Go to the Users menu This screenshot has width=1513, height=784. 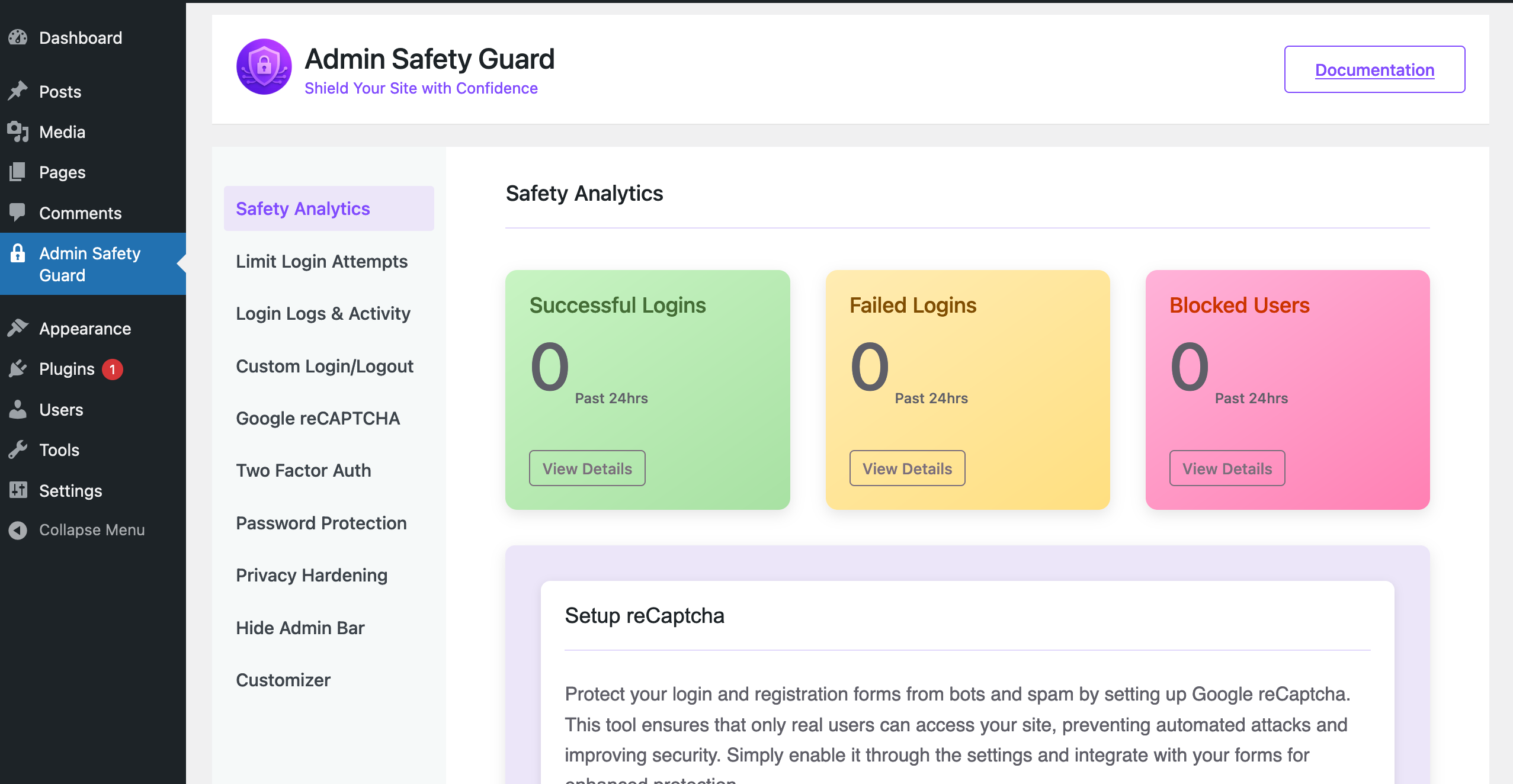pos(93,409)
